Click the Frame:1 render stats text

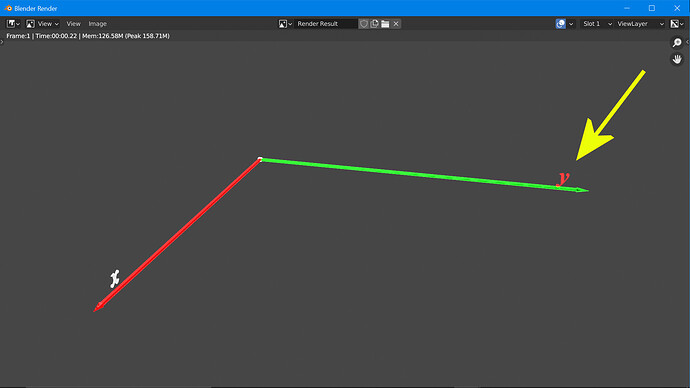[88, 36]
